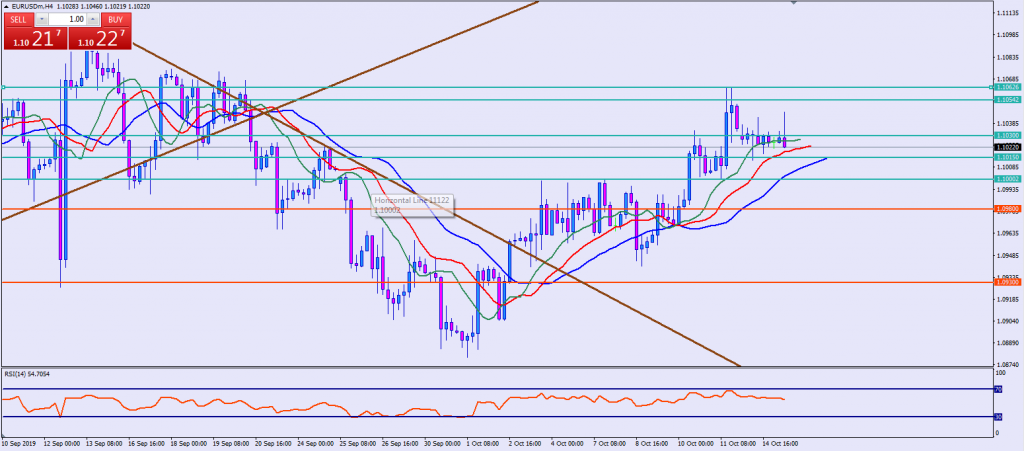Image resolution: width=1024 pixels, height=451 pixels.
Task: Decrease trade volume with the down arrow
Action: coord(43,19)
